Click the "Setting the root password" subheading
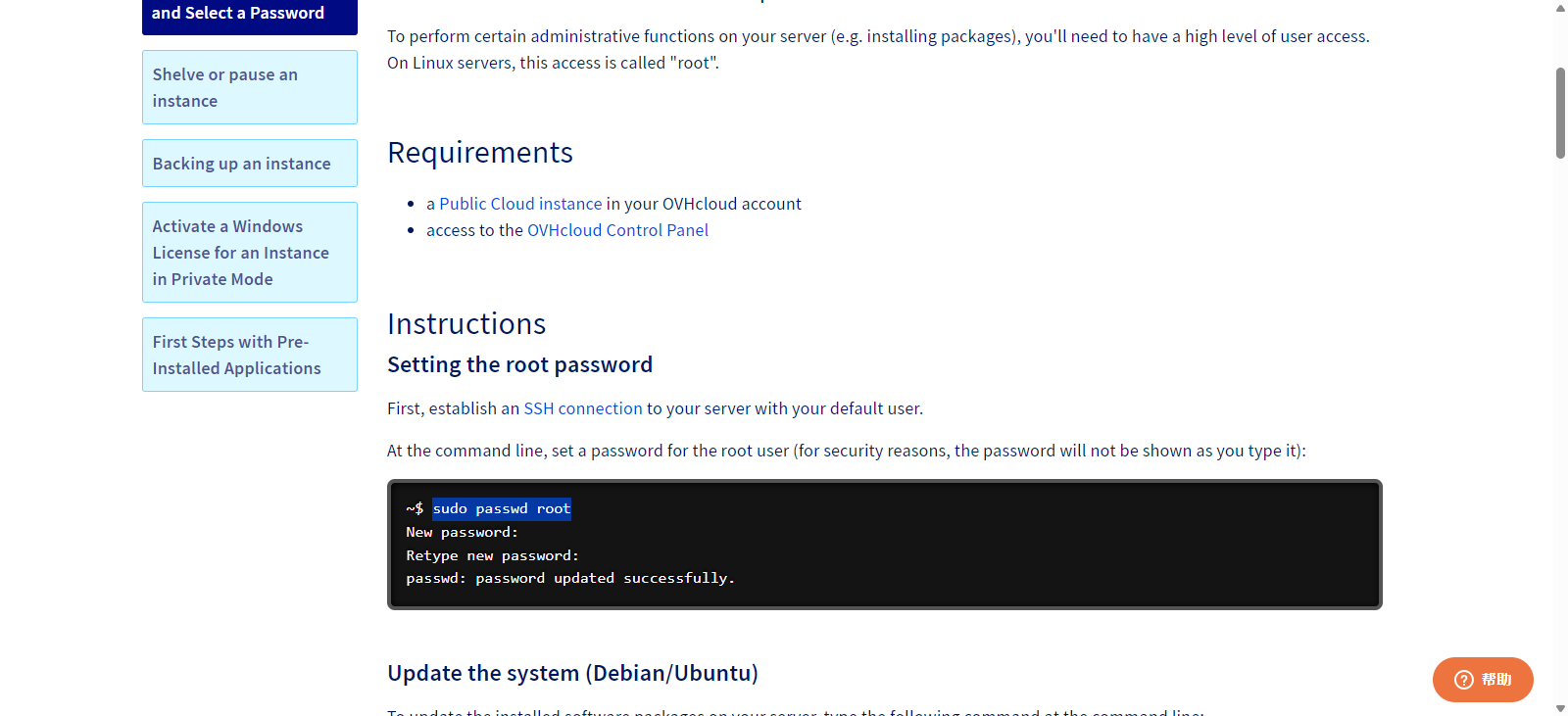 (x=519, y=365)
